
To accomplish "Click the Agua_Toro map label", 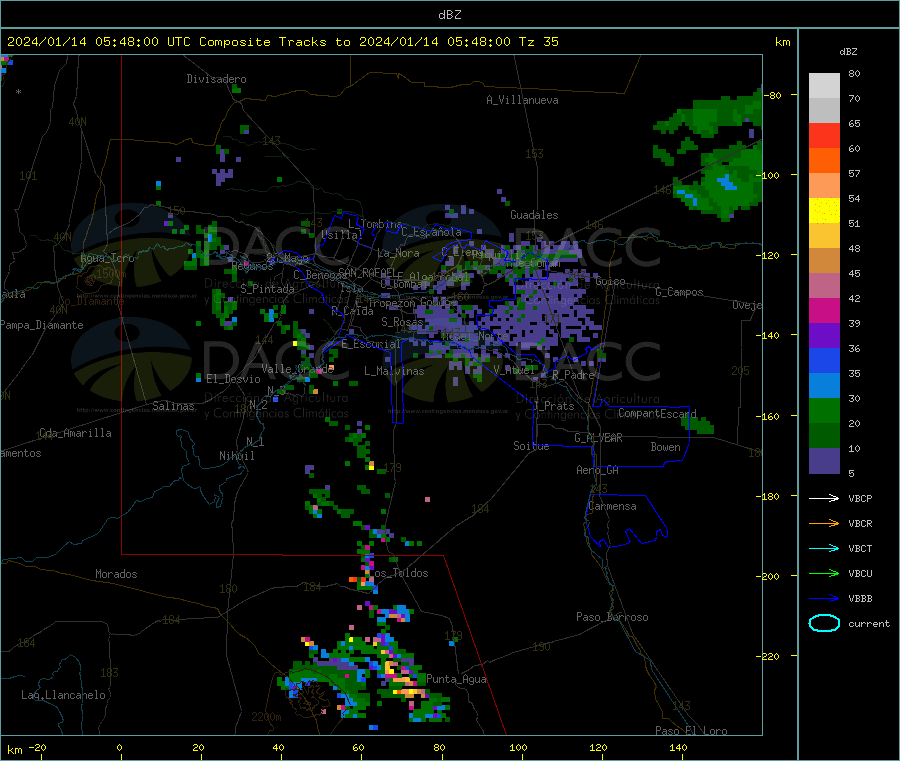I will [107, 258].
